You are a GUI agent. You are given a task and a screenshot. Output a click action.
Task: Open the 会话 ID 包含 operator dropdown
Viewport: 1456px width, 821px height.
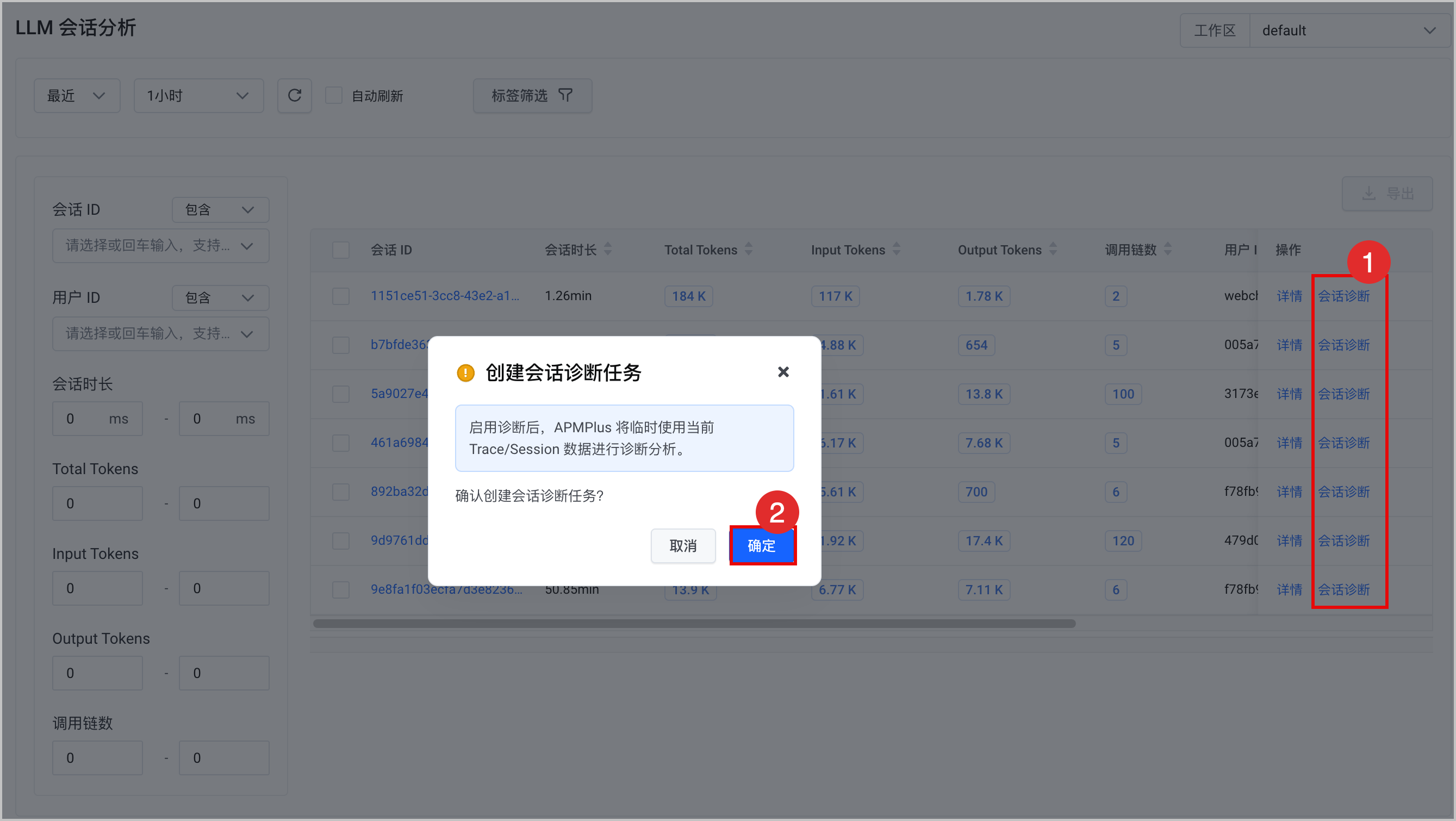tap(220, 210)
